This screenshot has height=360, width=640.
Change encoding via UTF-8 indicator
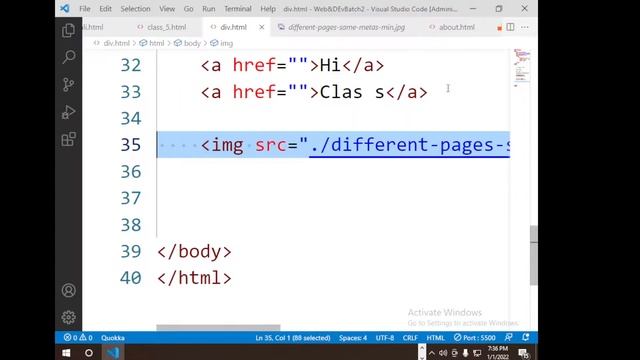click(x=384, y=338)
